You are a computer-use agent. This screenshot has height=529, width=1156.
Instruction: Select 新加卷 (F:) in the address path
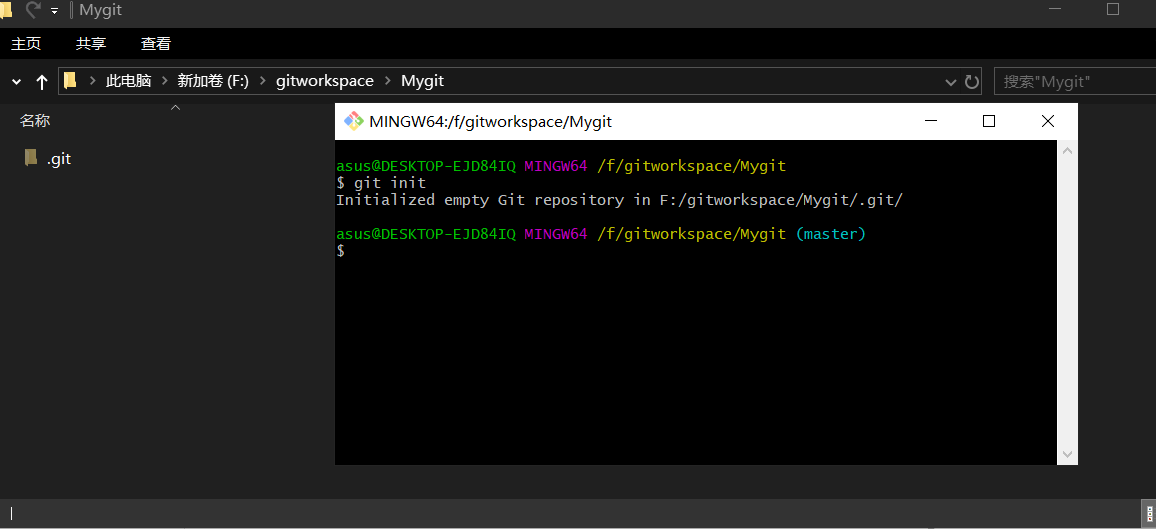click(213, 81)
